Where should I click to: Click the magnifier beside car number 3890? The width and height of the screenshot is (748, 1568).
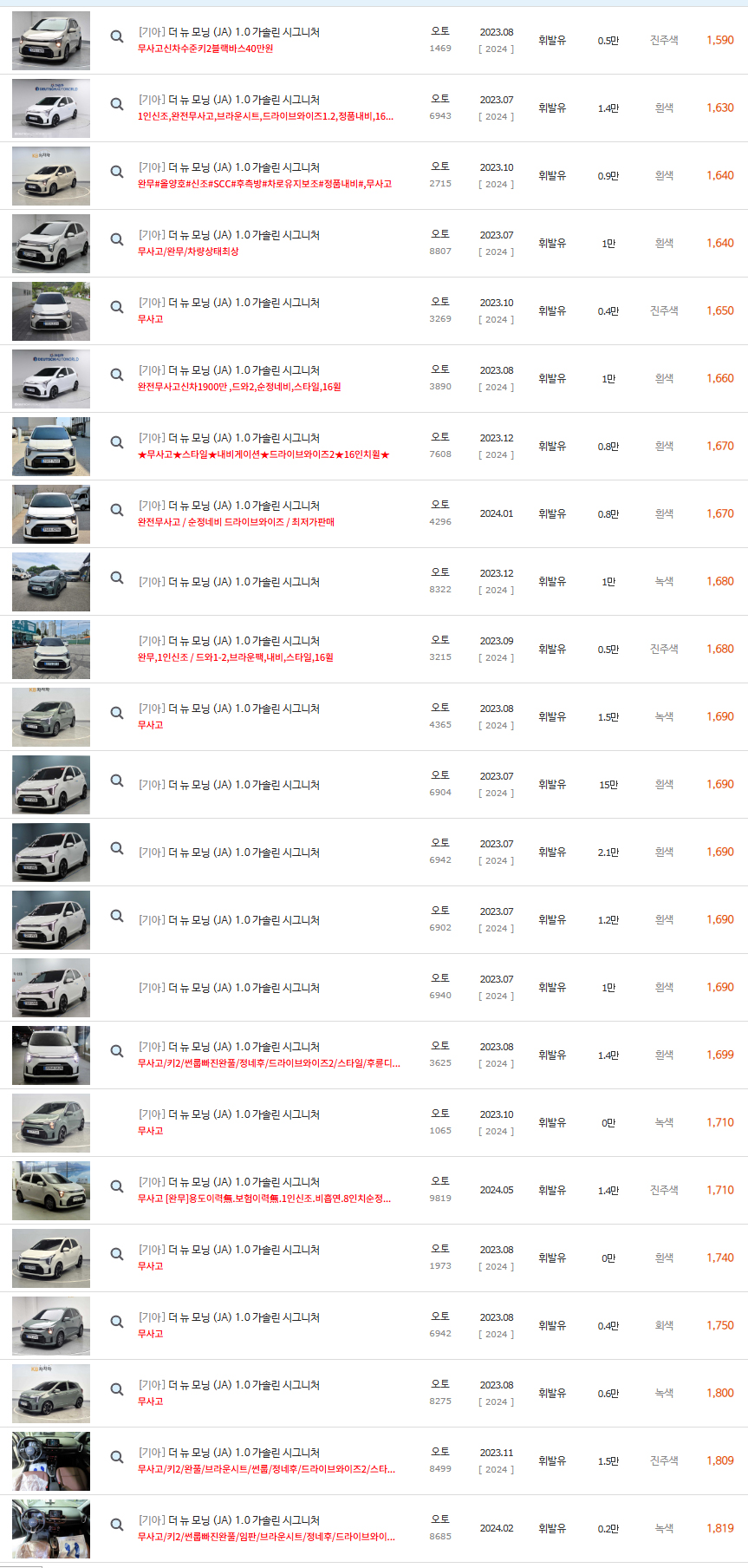[117, 375]
